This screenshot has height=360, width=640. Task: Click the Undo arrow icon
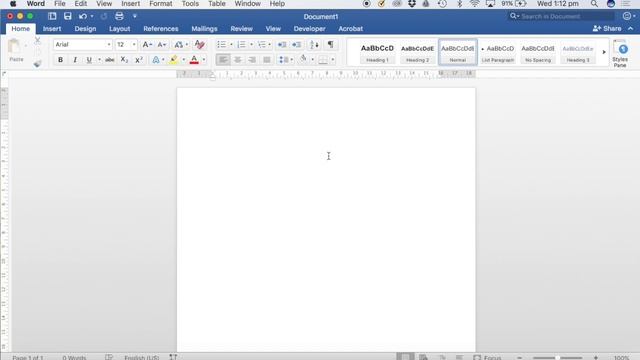tap(82, 16)
